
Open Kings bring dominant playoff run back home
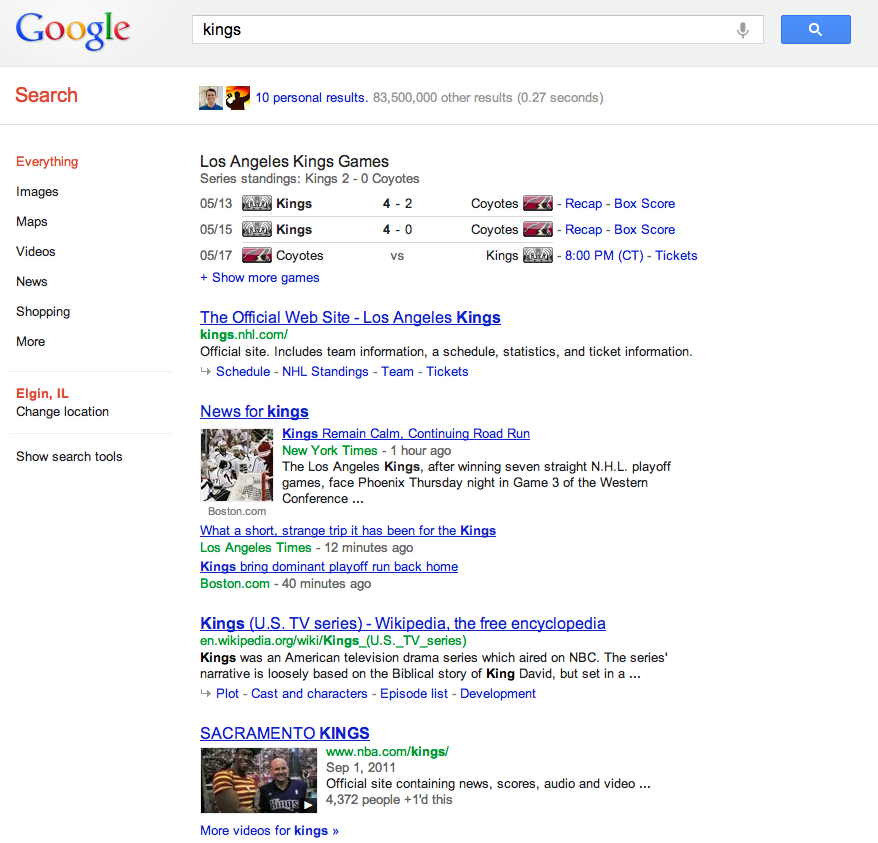coord(329,567)
